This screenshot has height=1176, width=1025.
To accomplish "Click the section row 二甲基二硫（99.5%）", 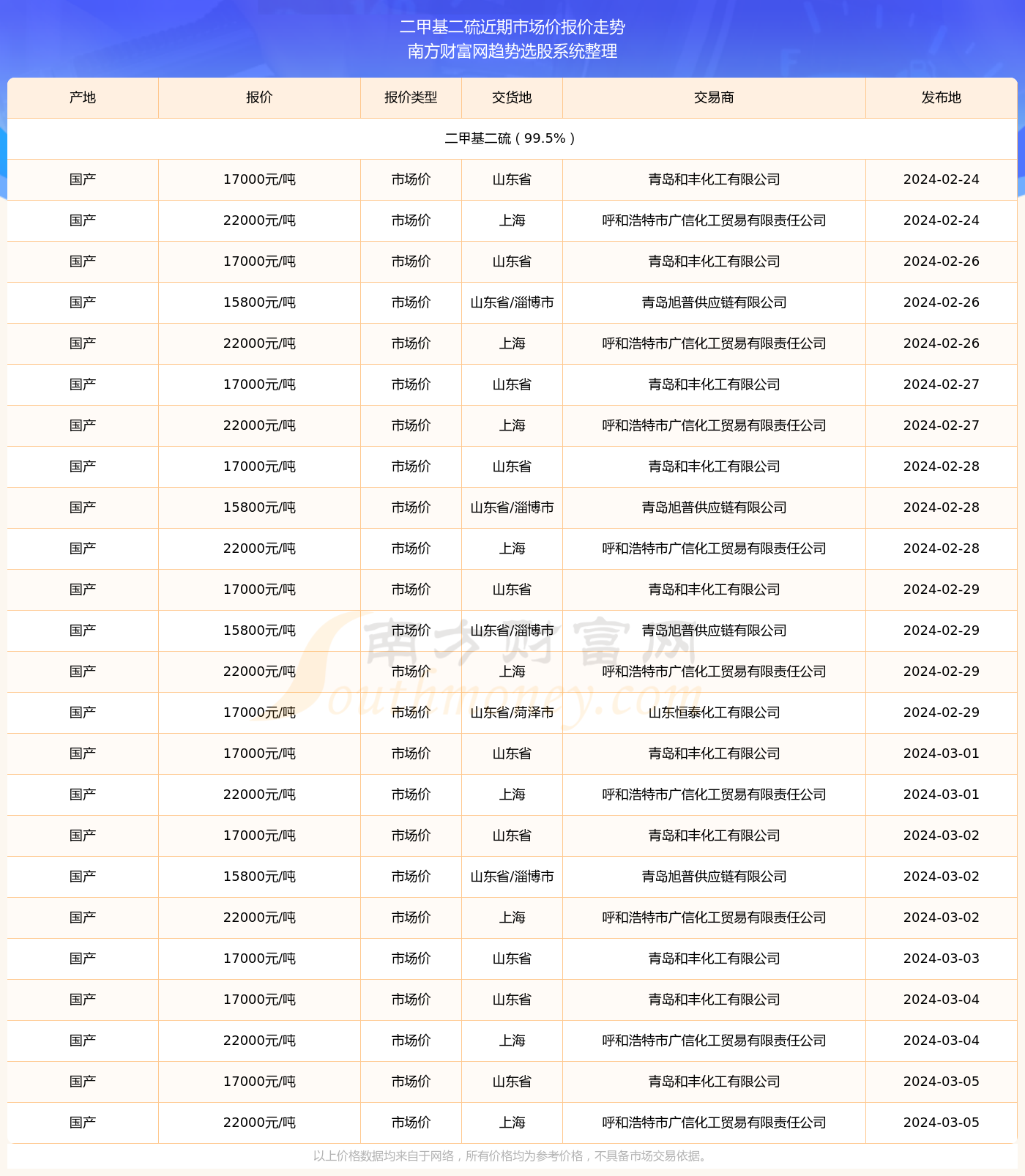I will [512, 138].
